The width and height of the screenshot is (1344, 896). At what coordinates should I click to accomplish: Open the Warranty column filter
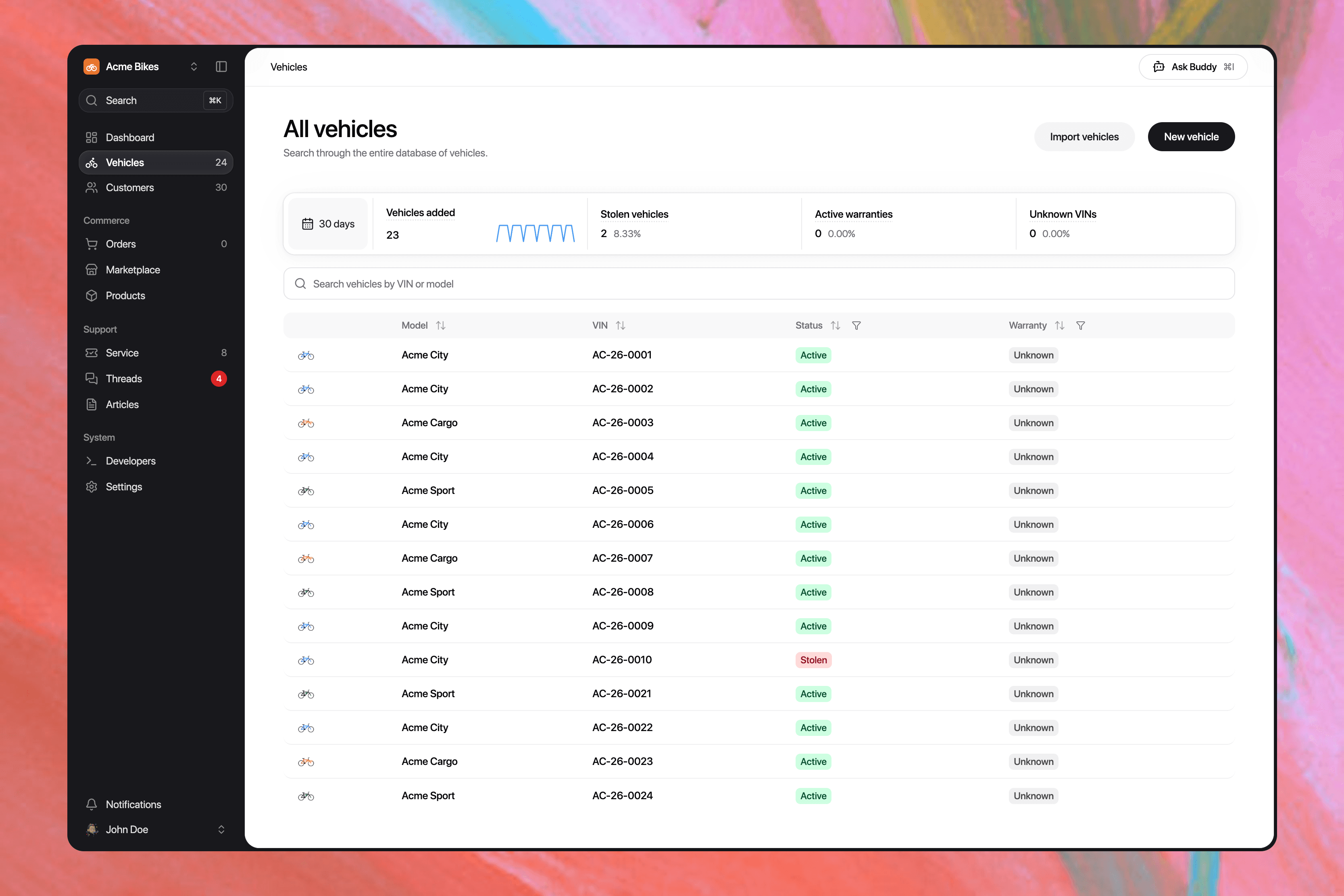[1081, 325]
